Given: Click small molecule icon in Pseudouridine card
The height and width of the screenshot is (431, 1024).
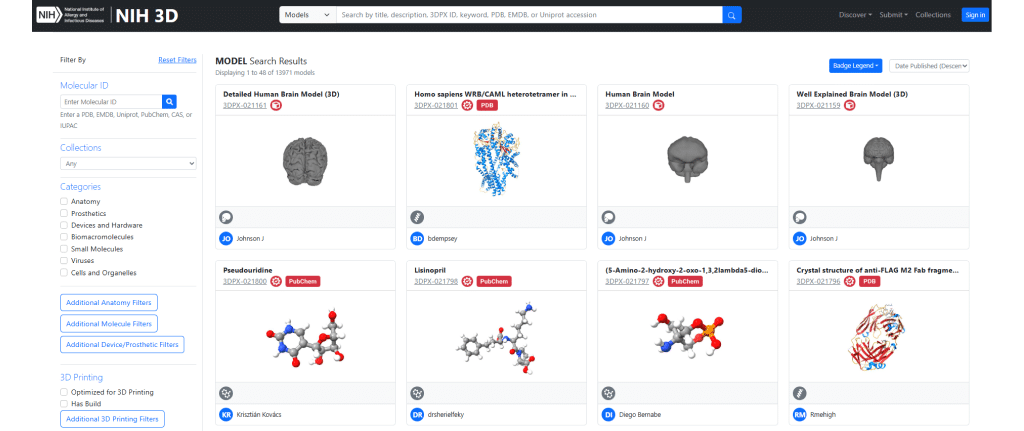Looking at the screenshot, I should tap(226, 393).
